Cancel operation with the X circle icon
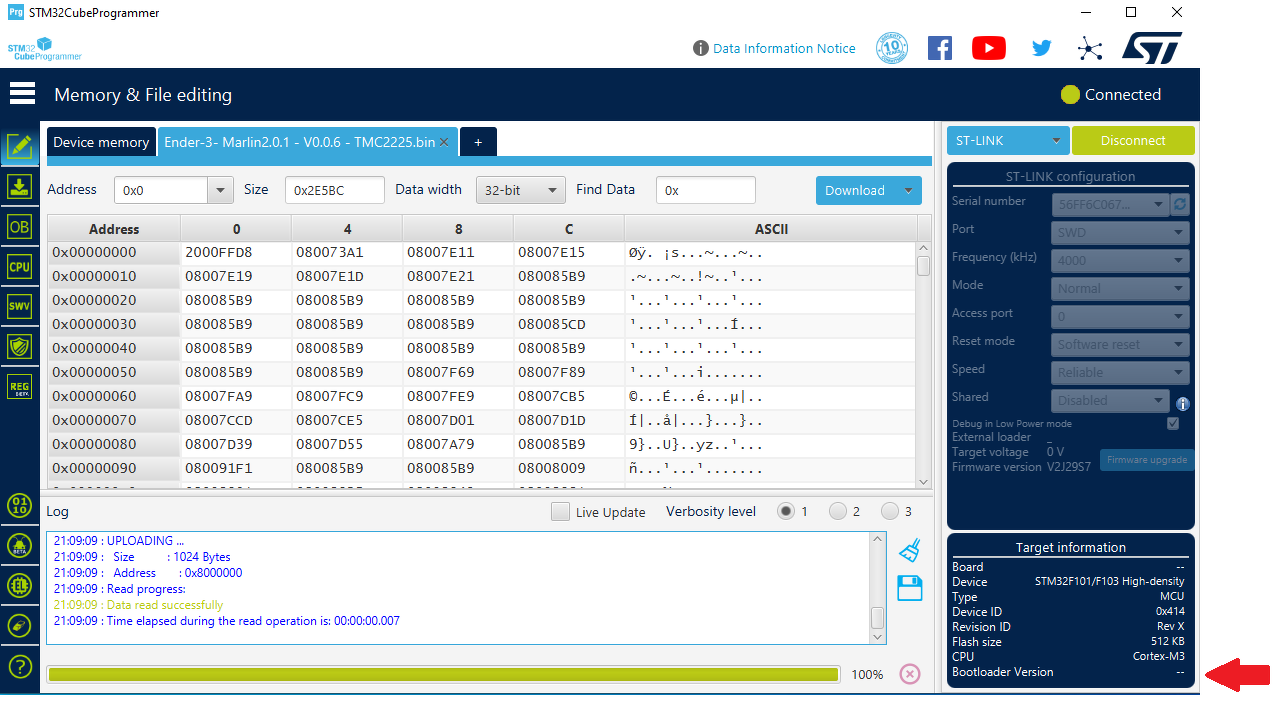1274x707 pixels. click(910, 674)
